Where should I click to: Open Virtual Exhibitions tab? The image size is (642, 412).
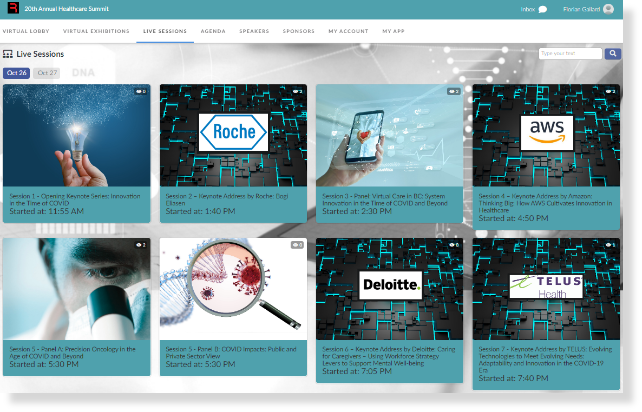[x=96, y=31]
